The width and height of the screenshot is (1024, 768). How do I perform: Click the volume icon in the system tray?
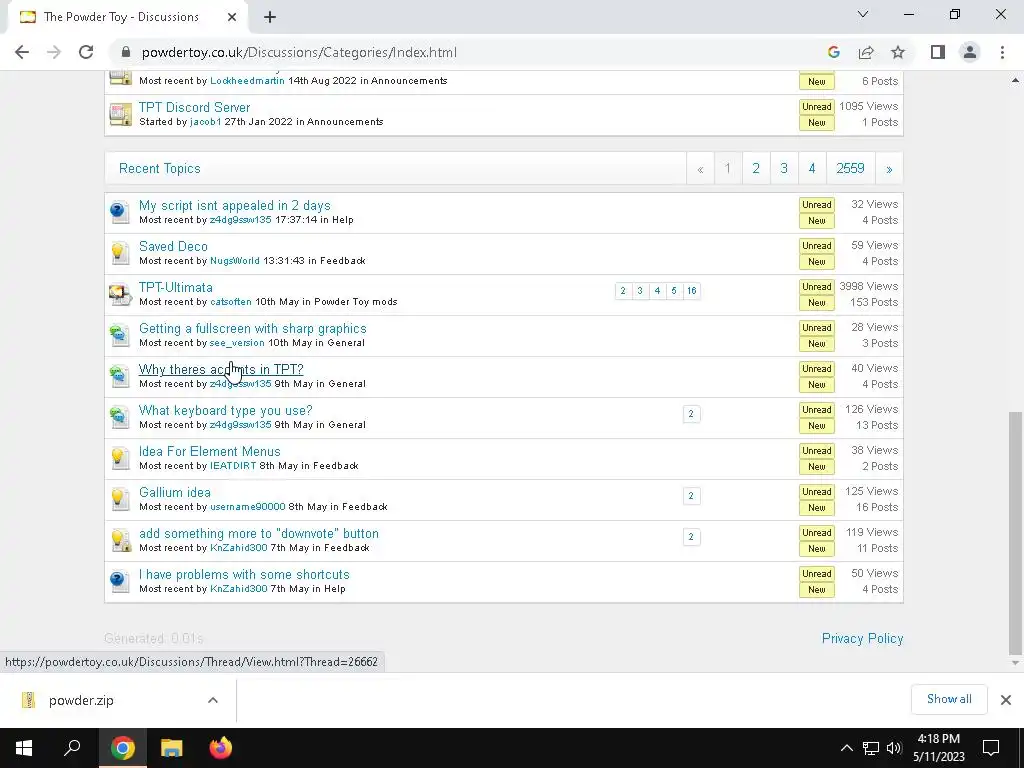894,748
